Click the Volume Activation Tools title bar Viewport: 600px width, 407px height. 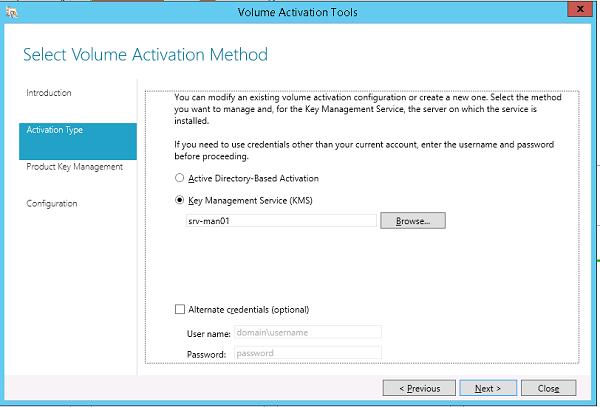coord(299,11)
